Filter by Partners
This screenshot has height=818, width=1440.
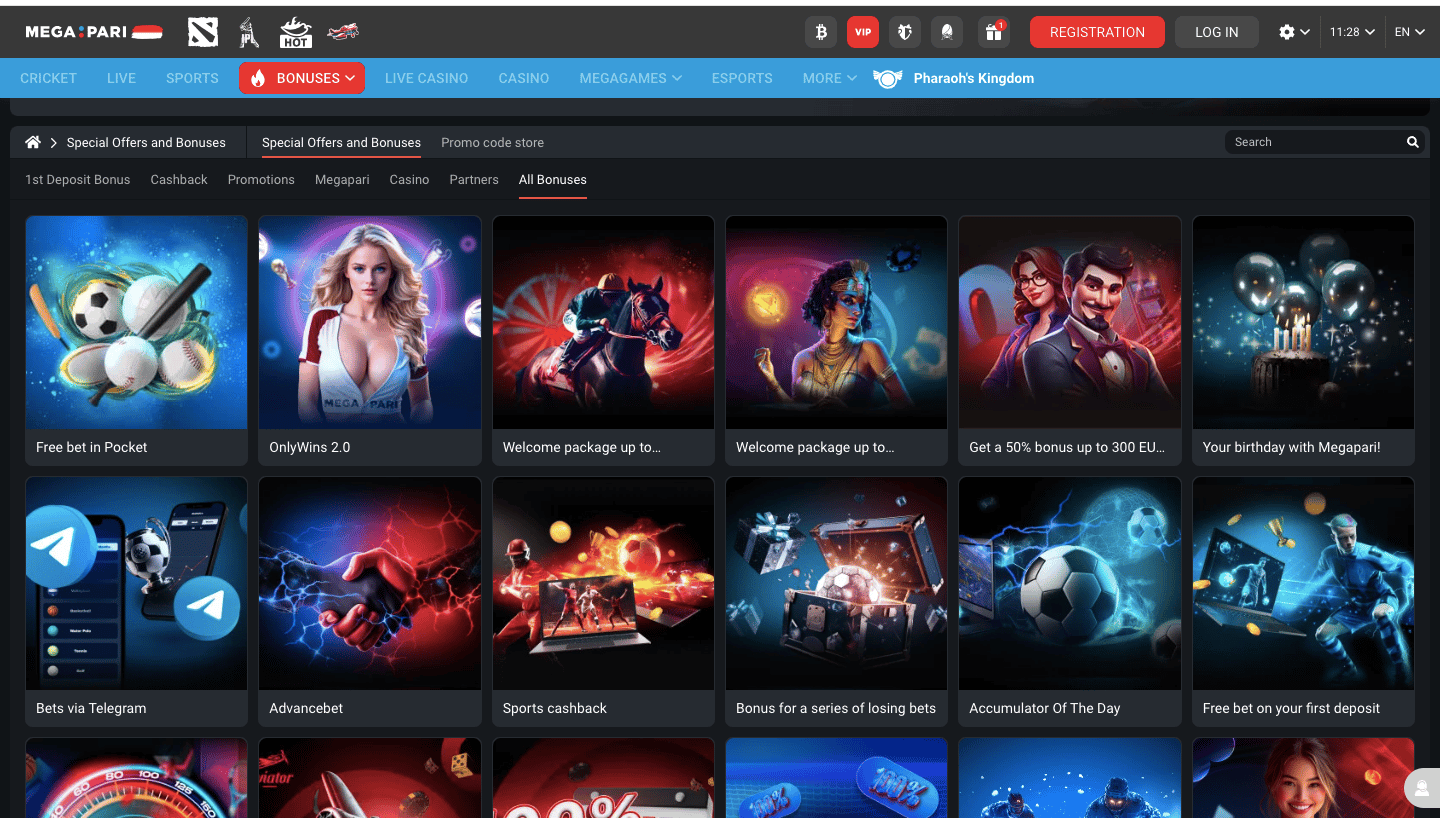[474, 180]
